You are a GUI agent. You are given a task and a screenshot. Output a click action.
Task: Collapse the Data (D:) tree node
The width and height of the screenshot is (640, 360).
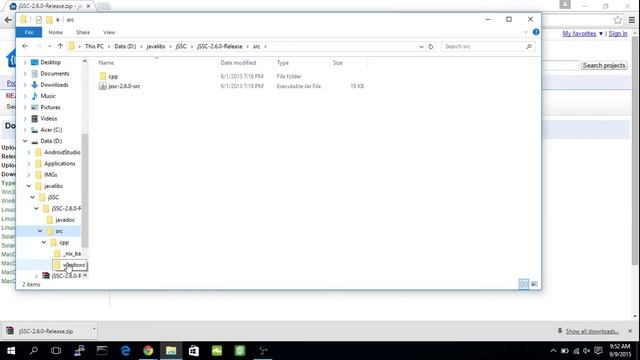tap(25, 141)
